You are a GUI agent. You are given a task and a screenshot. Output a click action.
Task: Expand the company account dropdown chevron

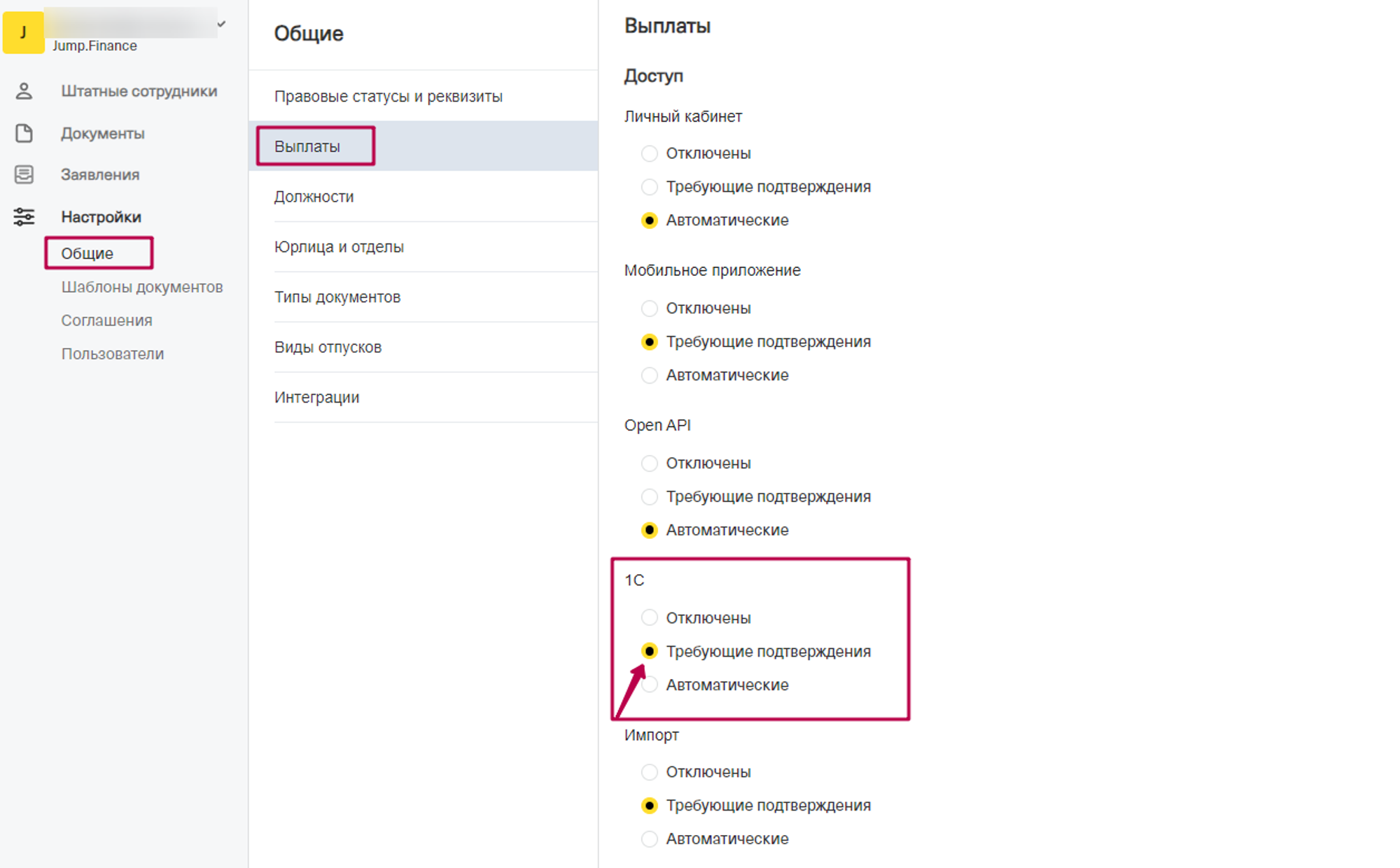pos(221,24)
